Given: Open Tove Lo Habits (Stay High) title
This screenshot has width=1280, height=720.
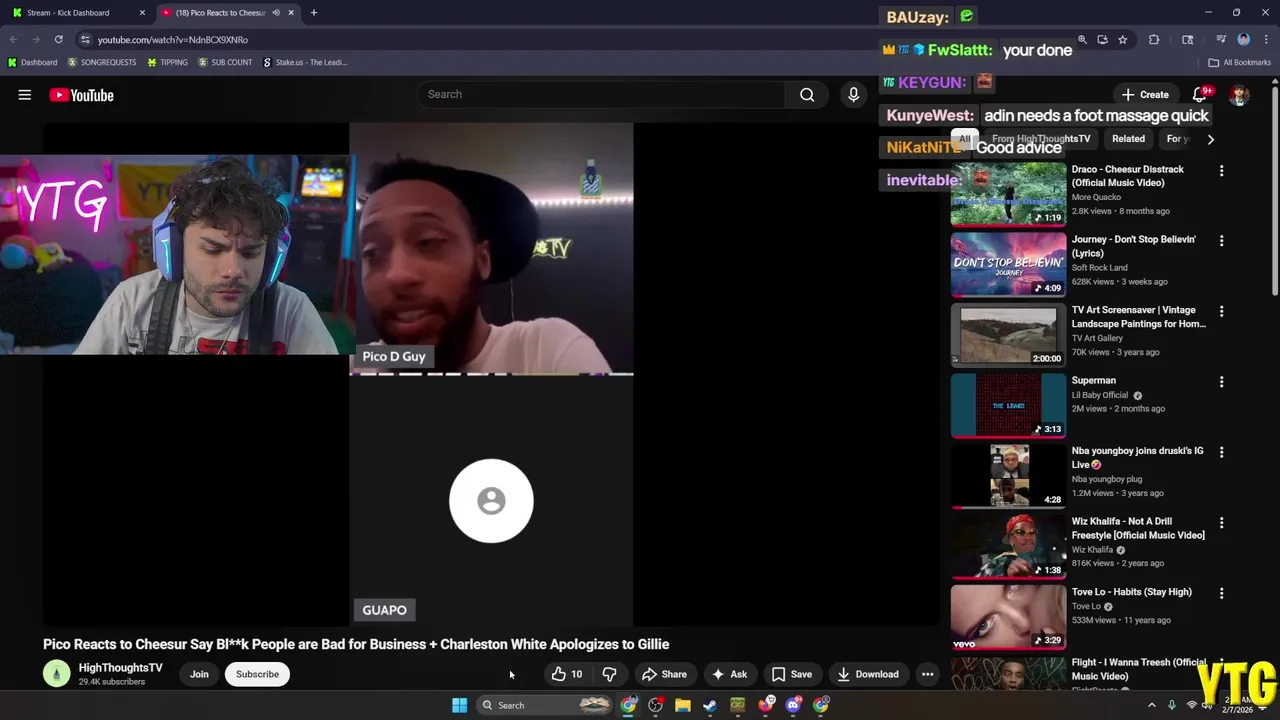Looking at the screenshot, I should coord(1132,592).
